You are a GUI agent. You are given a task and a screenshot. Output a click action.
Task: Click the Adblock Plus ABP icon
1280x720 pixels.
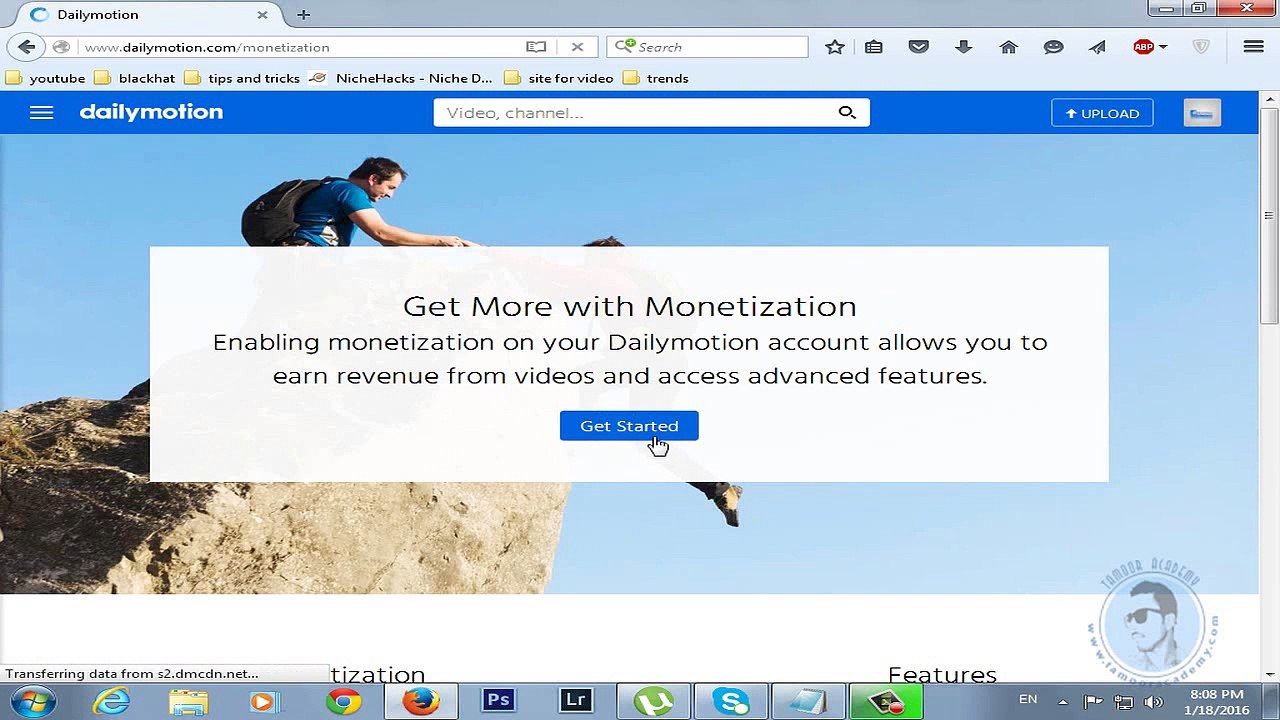click(1143, 47)
